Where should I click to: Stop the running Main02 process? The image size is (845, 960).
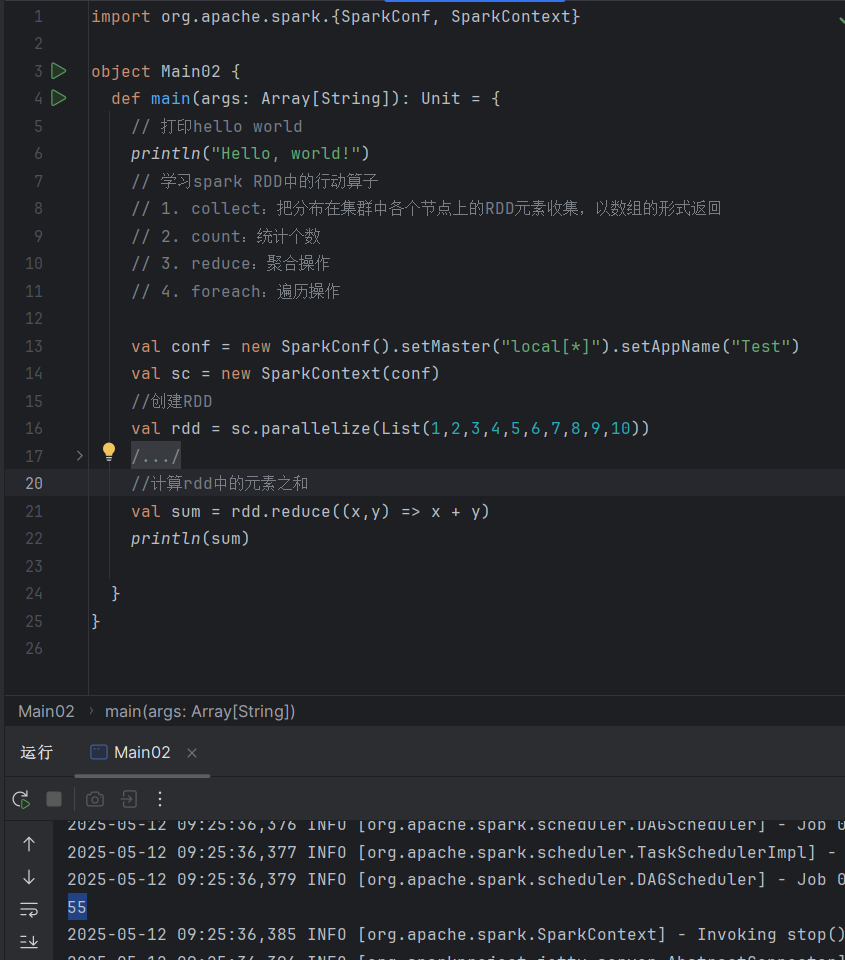click(x=54, y=799)
